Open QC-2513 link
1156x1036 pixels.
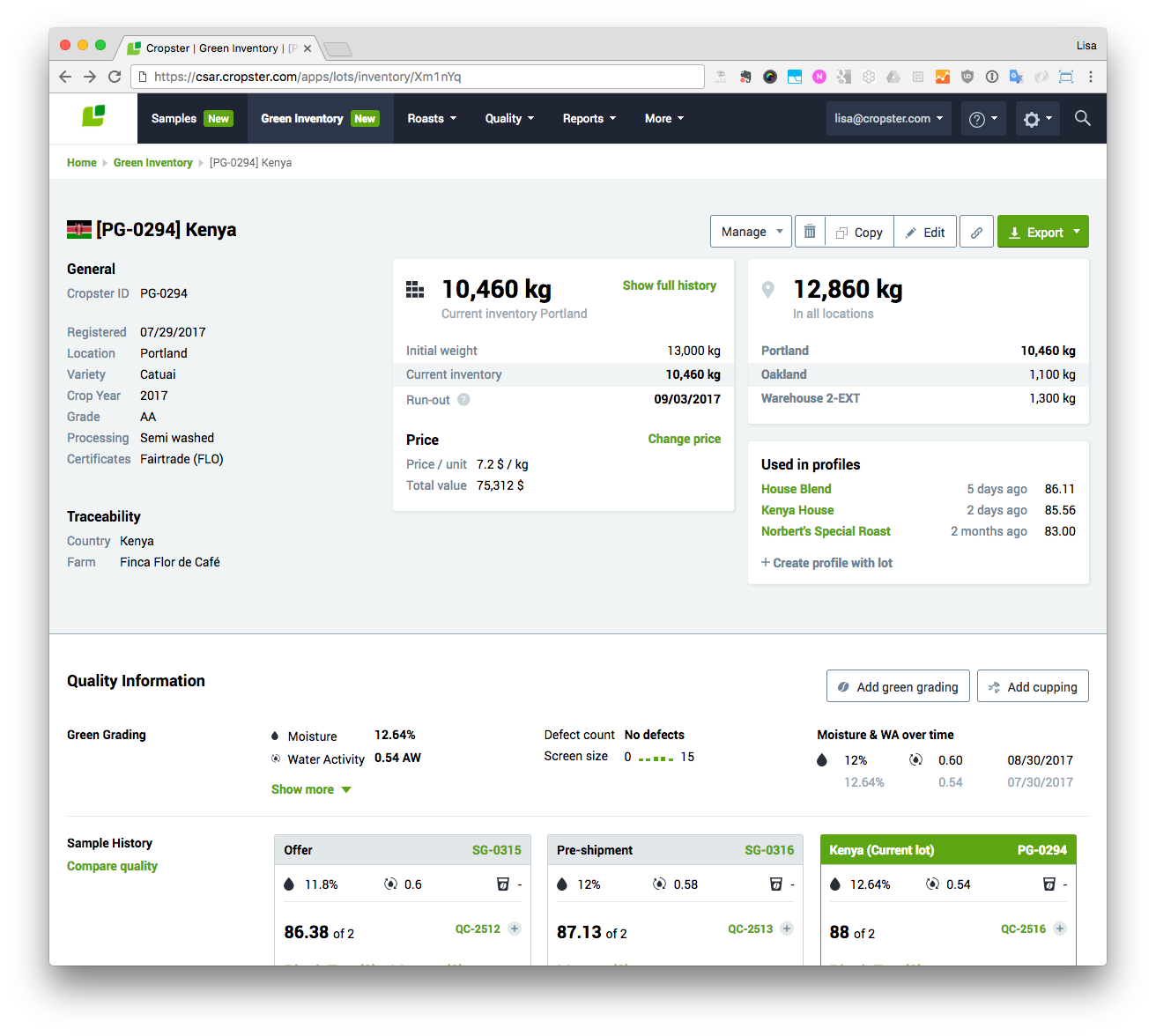750,929
